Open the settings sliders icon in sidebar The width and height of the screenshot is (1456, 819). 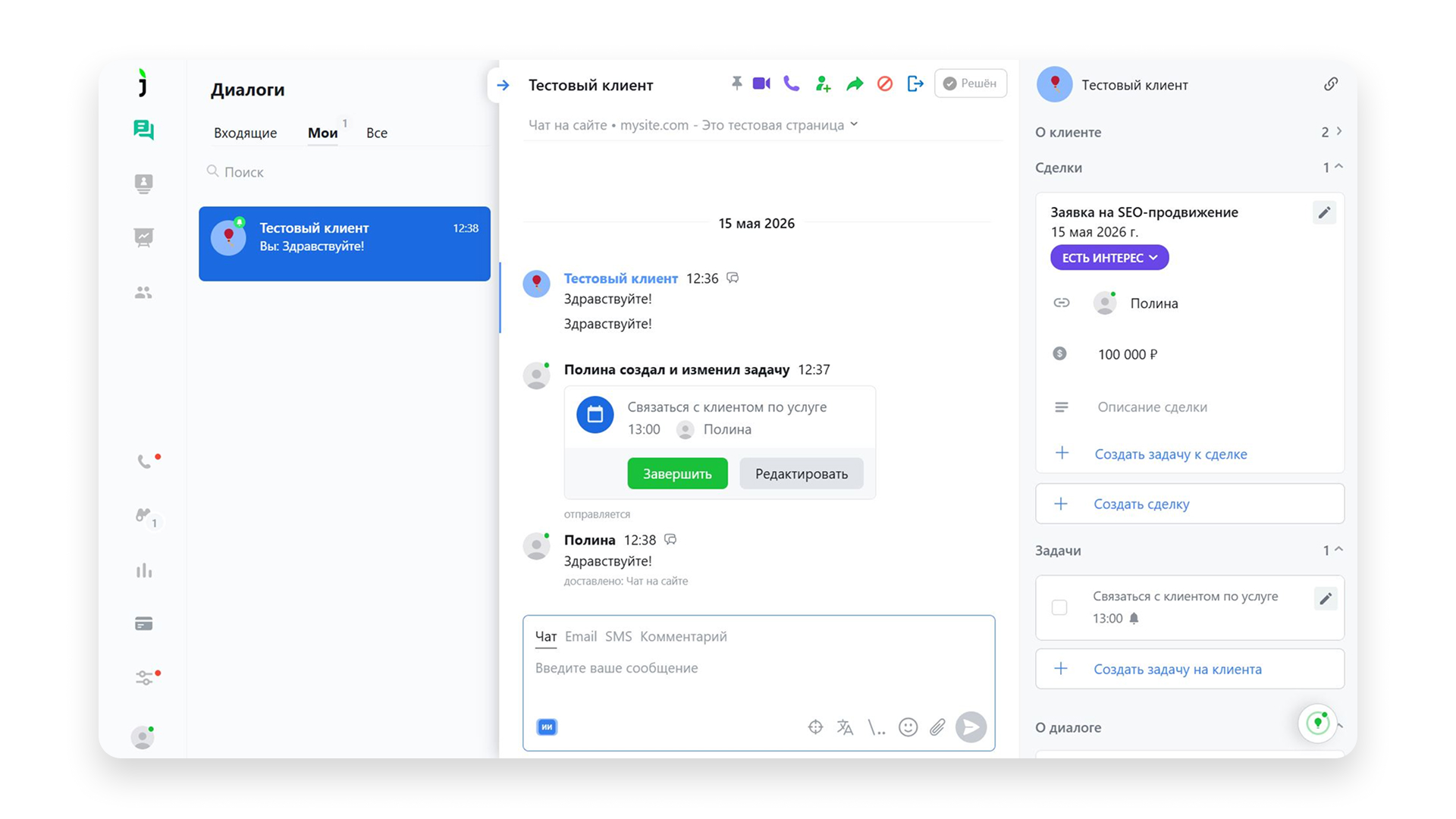(x=145, y=677)
